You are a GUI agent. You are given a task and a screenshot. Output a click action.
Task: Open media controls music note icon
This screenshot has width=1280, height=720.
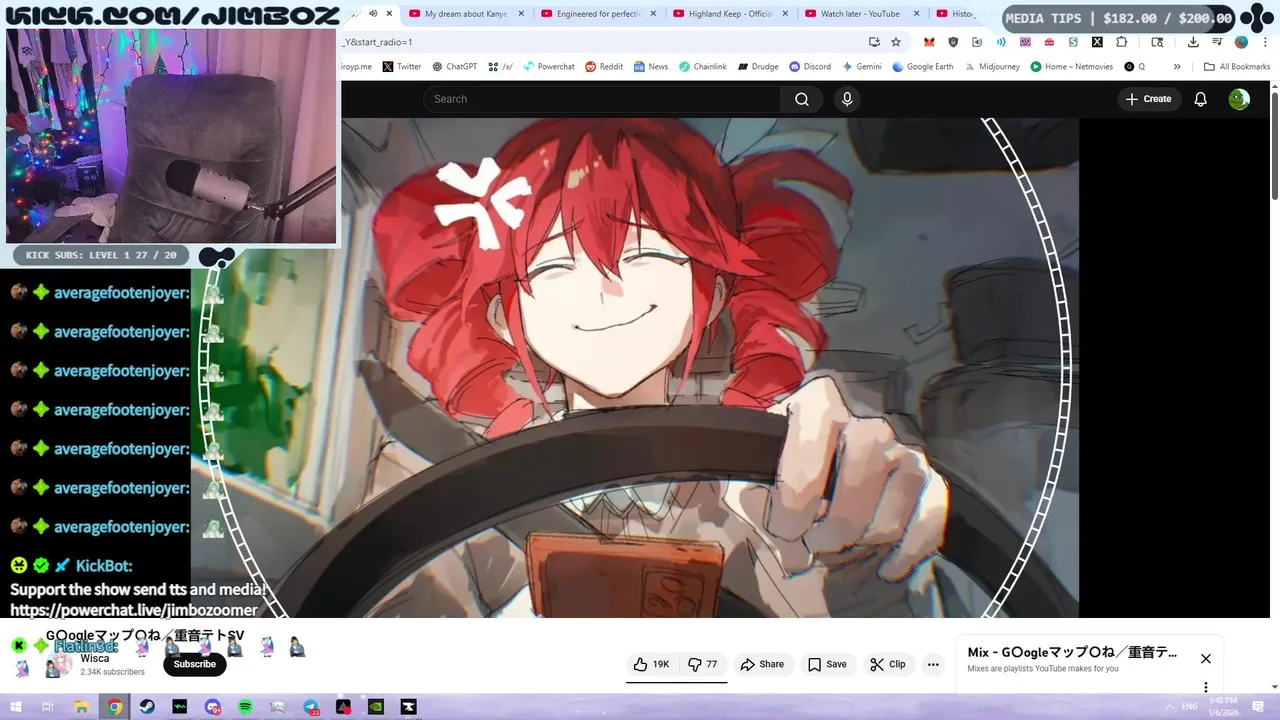pos(1217,42)
